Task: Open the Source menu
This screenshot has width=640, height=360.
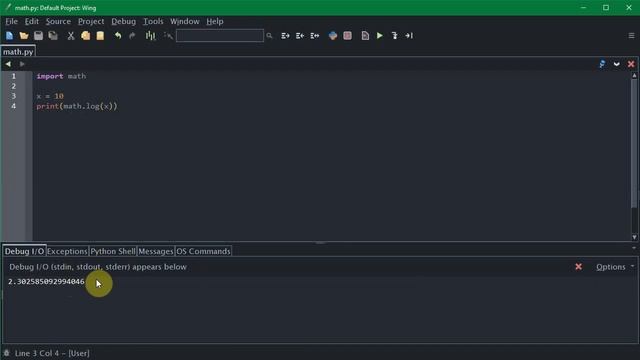Action: (x=58, y=21)
